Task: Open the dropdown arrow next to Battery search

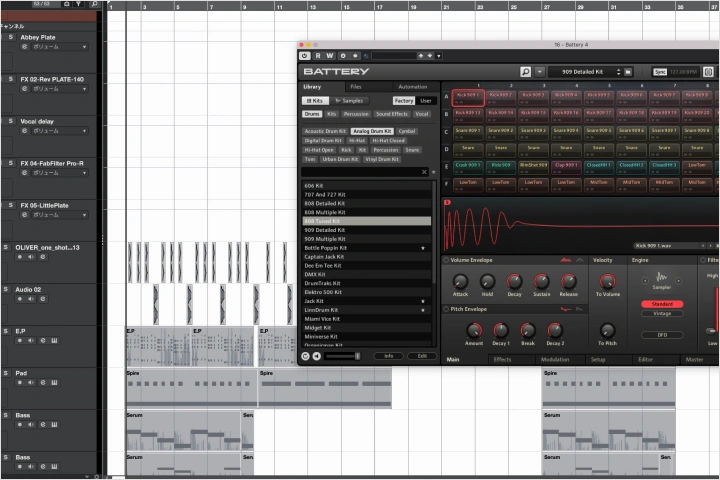Action: [540, 72]
